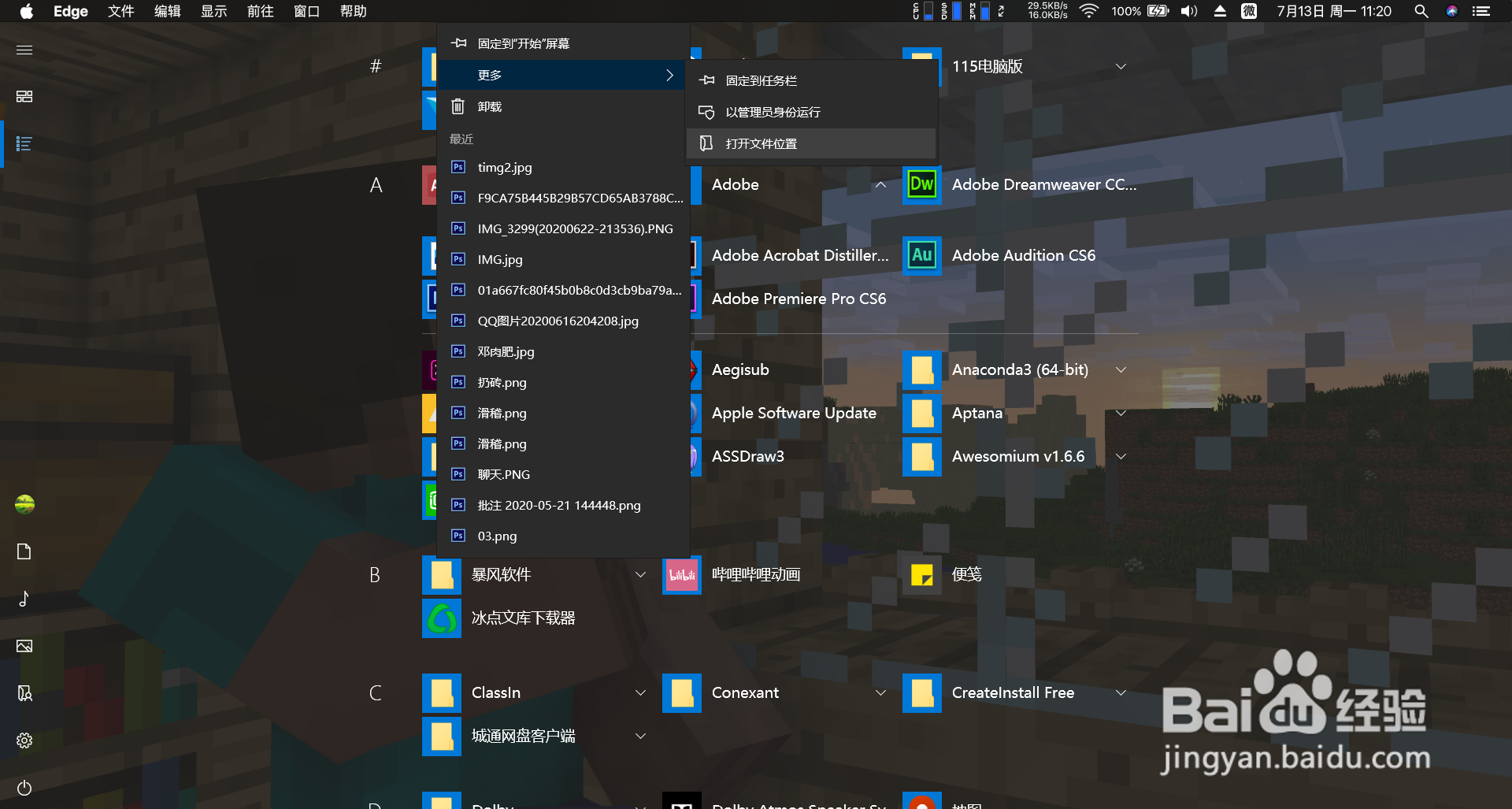
Task: Open the Settings gear icon
Action: coord(24,740)
